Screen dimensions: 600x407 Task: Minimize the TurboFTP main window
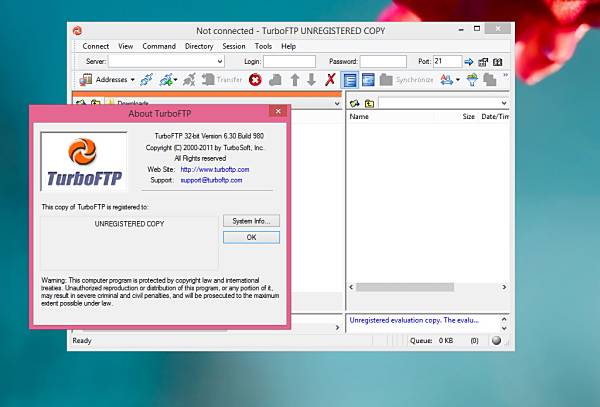(x=462, y=29)
